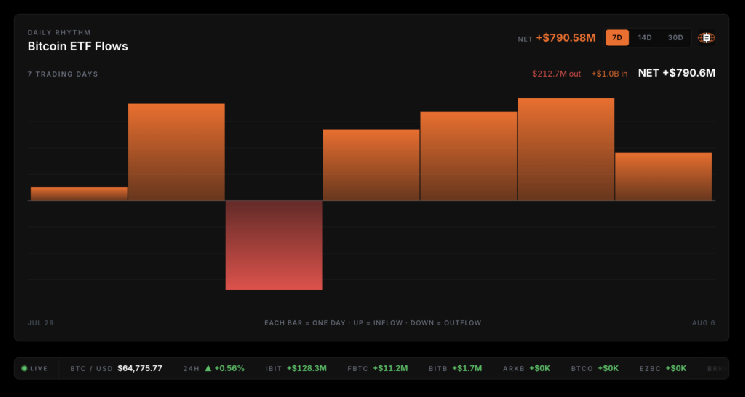Screen dimensions: 745x397
Task: Switch to the 14D time range
Action: click(x=644, y=38)
